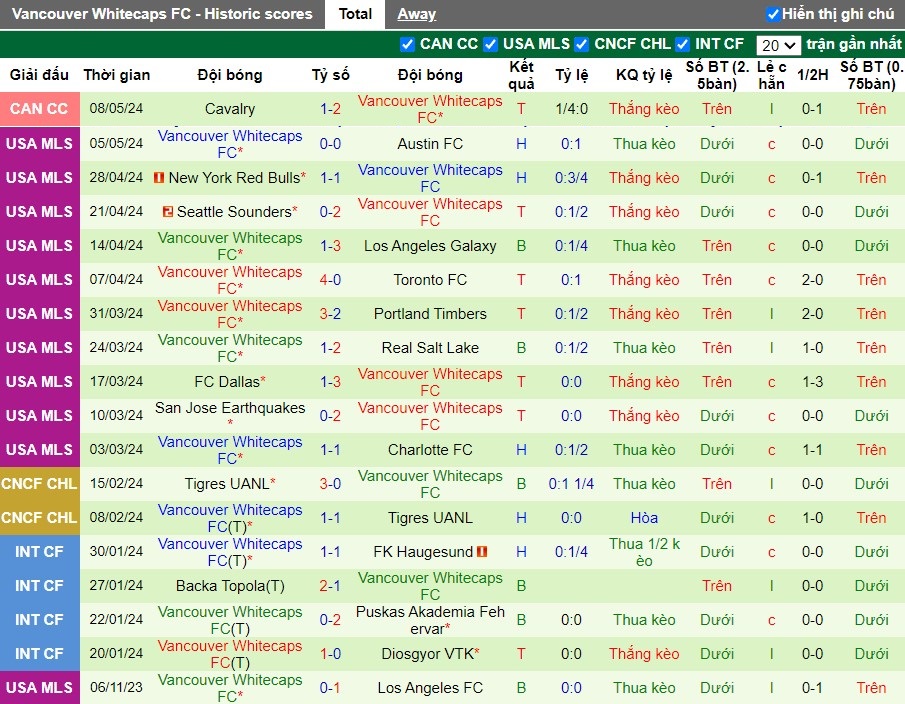Viewport: 905px width, 704px height.
Task: Open Seattle Sounders team link
Action: click(x=234, y=212)
